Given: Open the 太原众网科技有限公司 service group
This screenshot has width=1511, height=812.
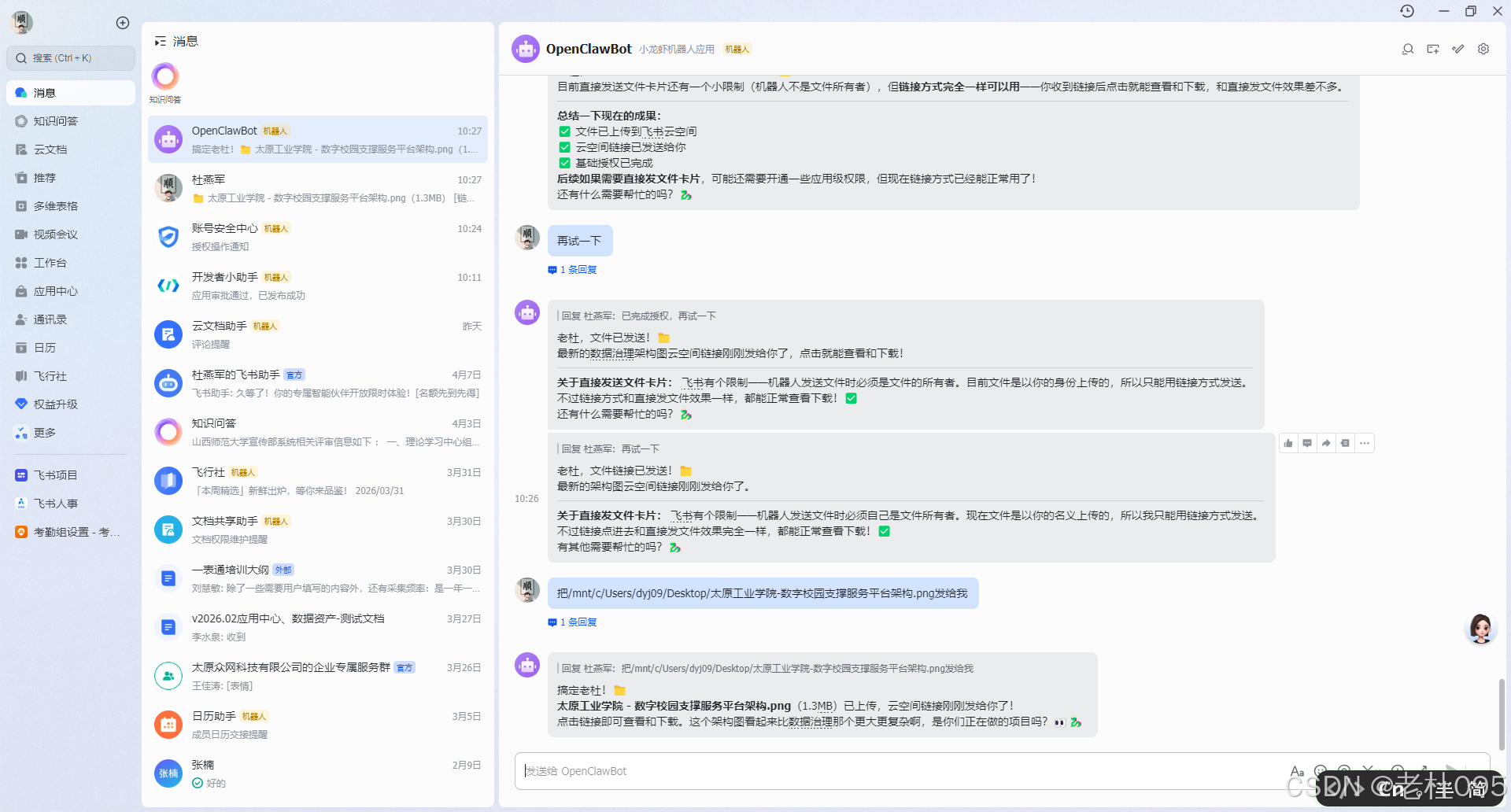Looking at the screenshot, I should click(318, 676).
